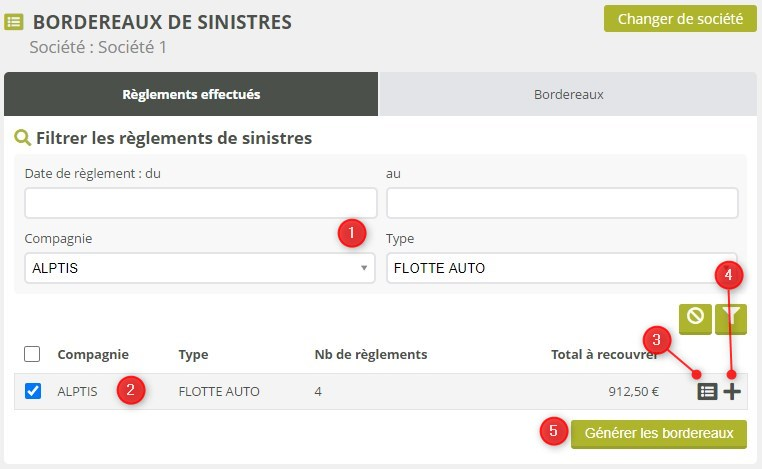Open the settlement list icon for ALPTIS row
The image size is (762, 469).
pos(707,392)
